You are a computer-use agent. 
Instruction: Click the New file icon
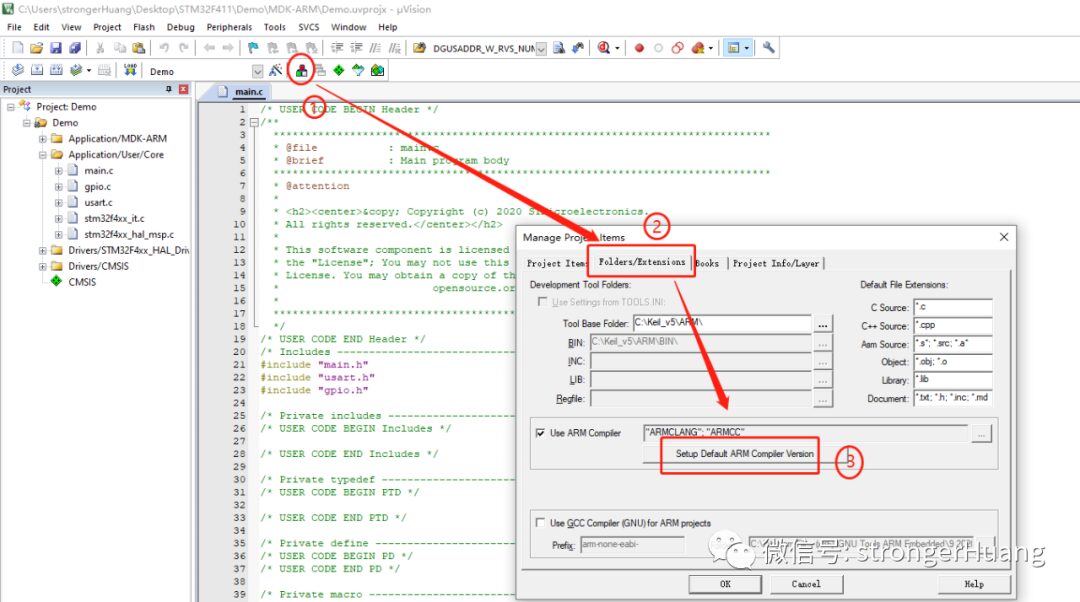pos(17,48)
